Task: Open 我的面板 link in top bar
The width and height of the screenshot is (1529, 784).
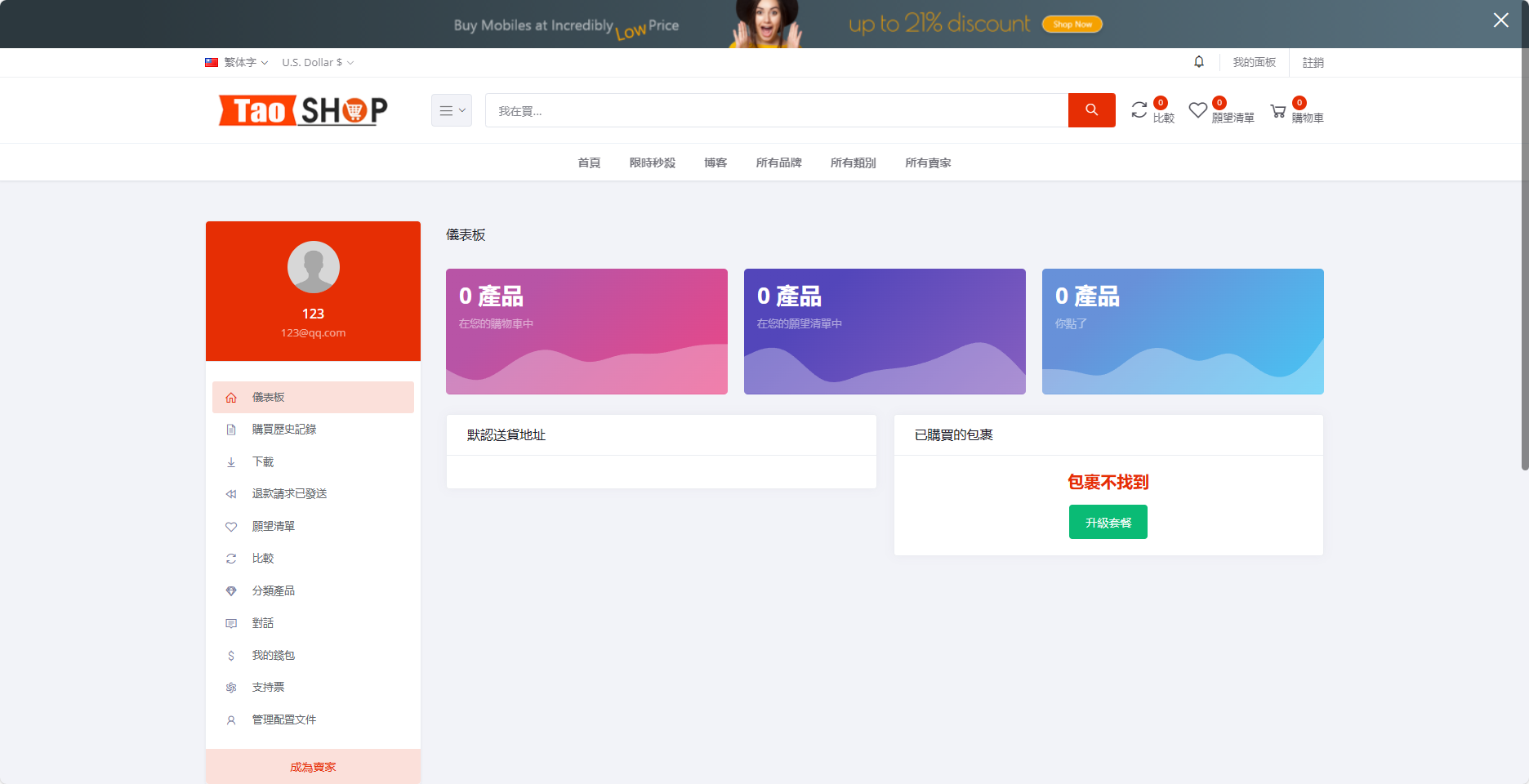Action: click(x=1254, y=62)
